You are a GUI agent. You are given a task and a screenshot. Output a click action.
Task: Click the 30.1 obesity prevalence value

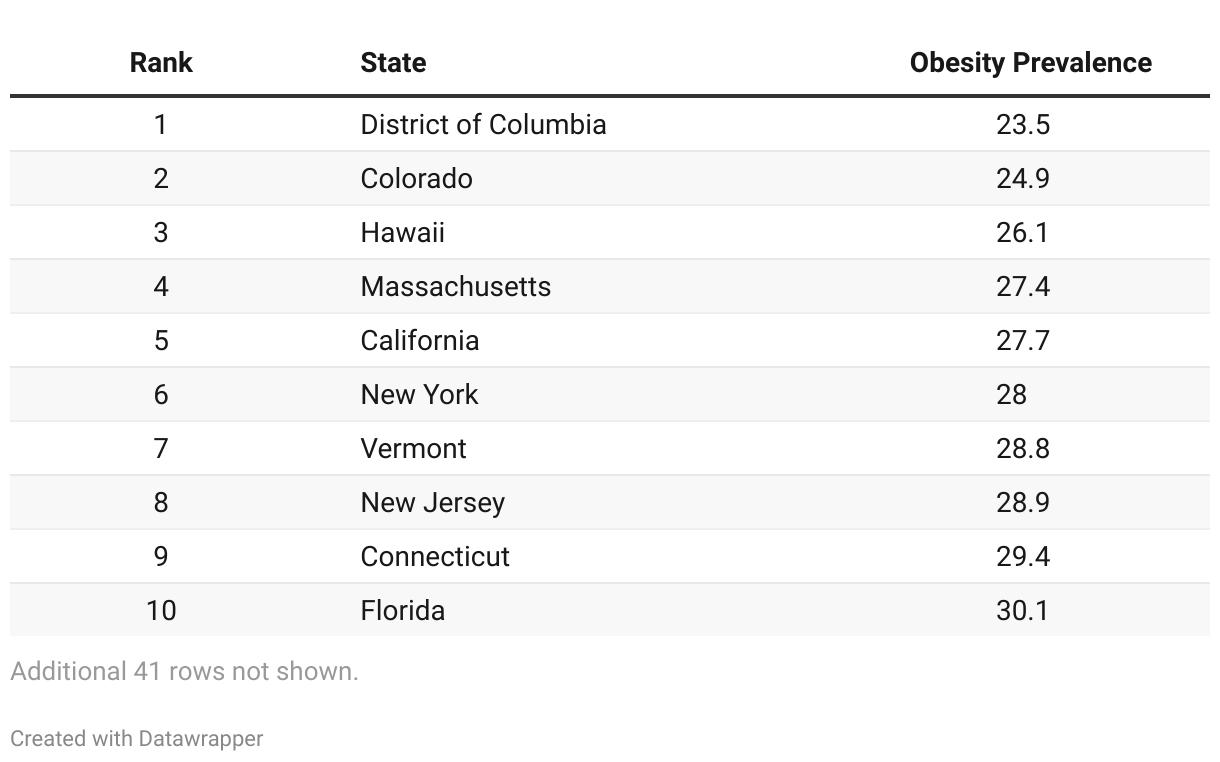(1023, 611)
